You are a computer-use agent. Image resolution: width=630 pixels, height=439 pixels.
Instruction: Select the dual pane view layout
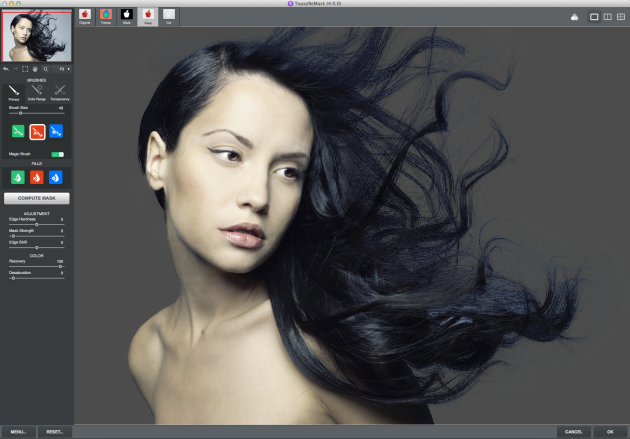pyautogui.click(x=608, y=17)
